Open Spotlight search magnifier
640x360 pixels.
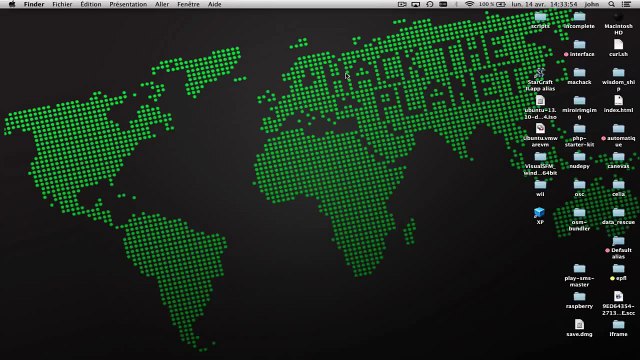611,4
